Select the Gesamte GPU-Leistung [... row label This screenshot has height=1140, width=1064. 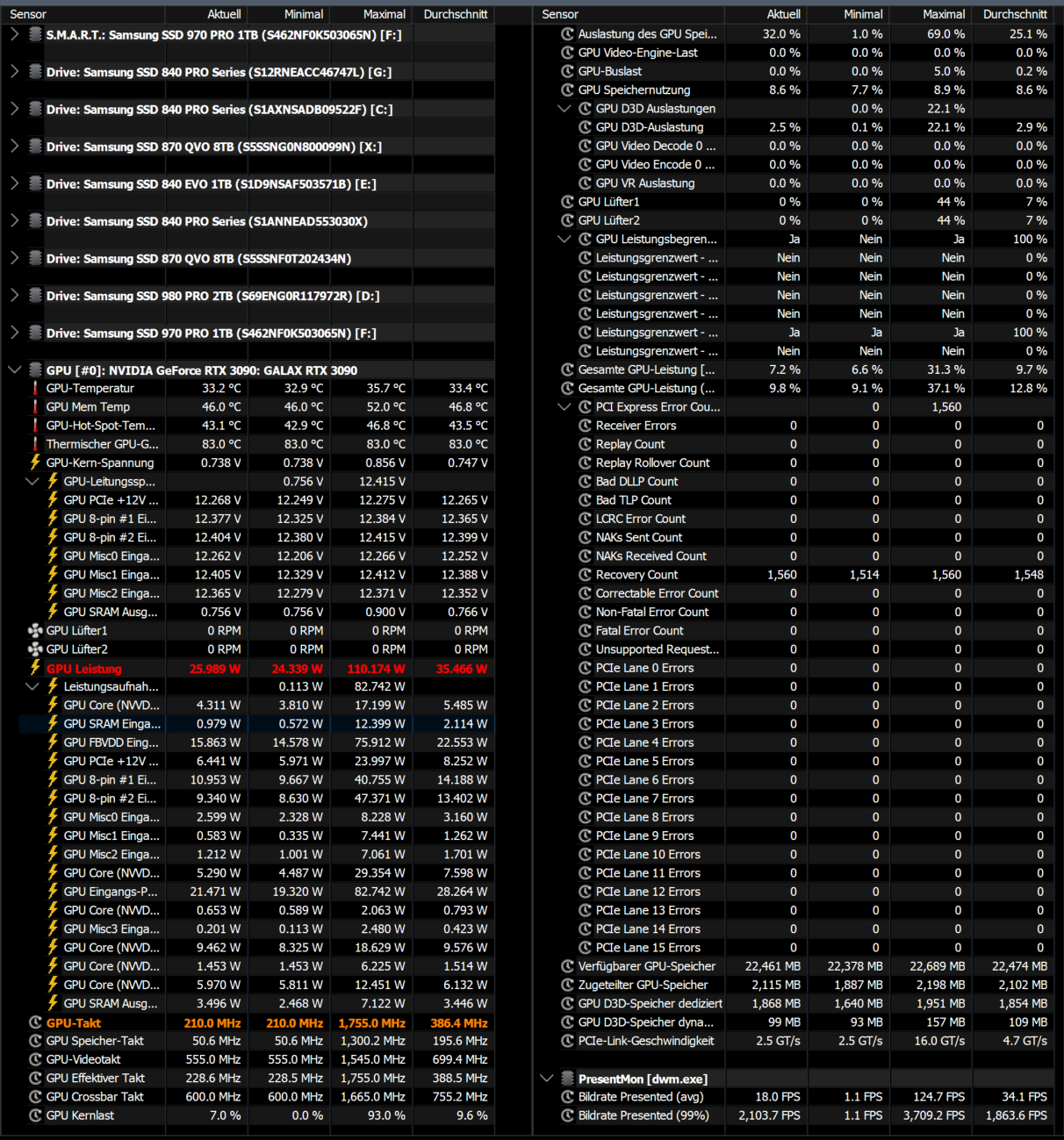click(x=646, y=370)
